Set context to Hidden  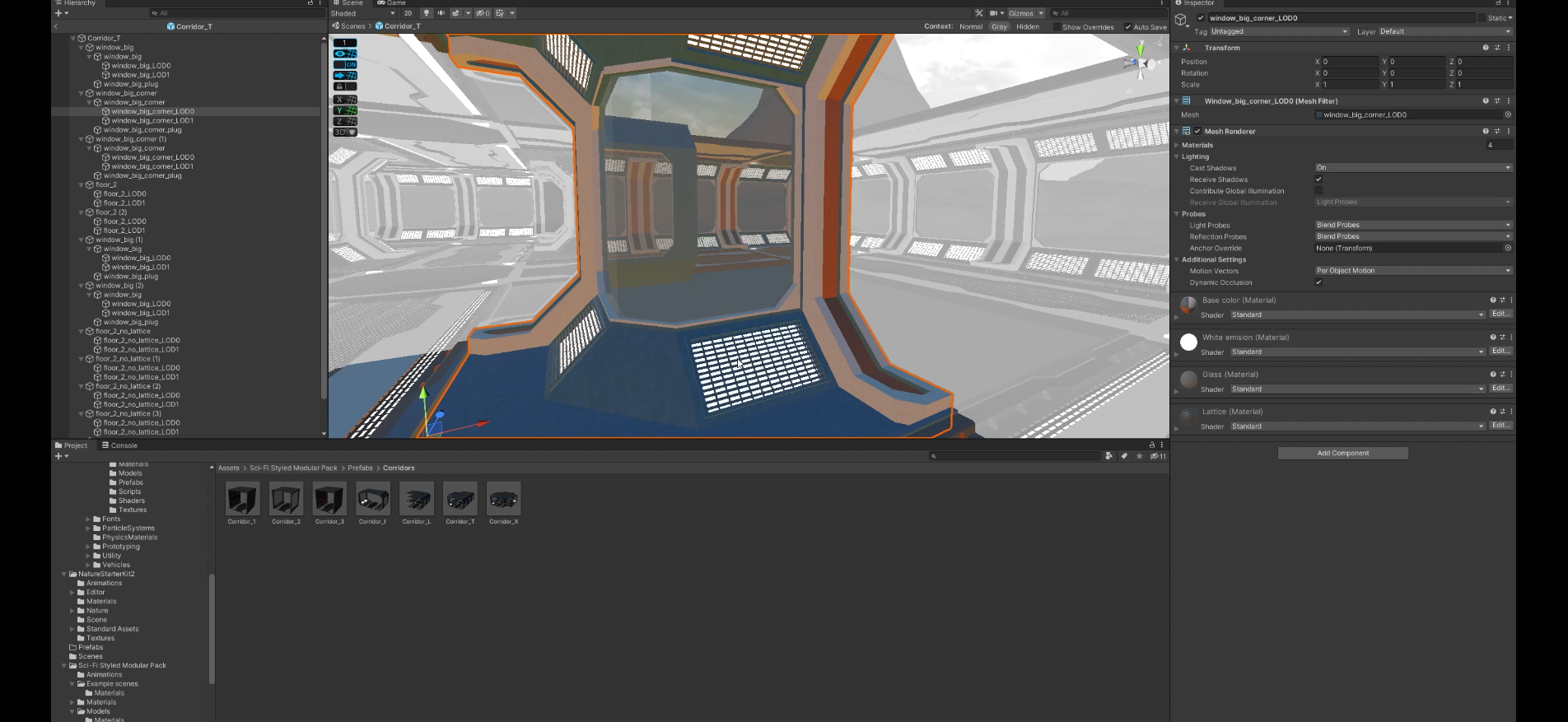[x=1027, y=27]
